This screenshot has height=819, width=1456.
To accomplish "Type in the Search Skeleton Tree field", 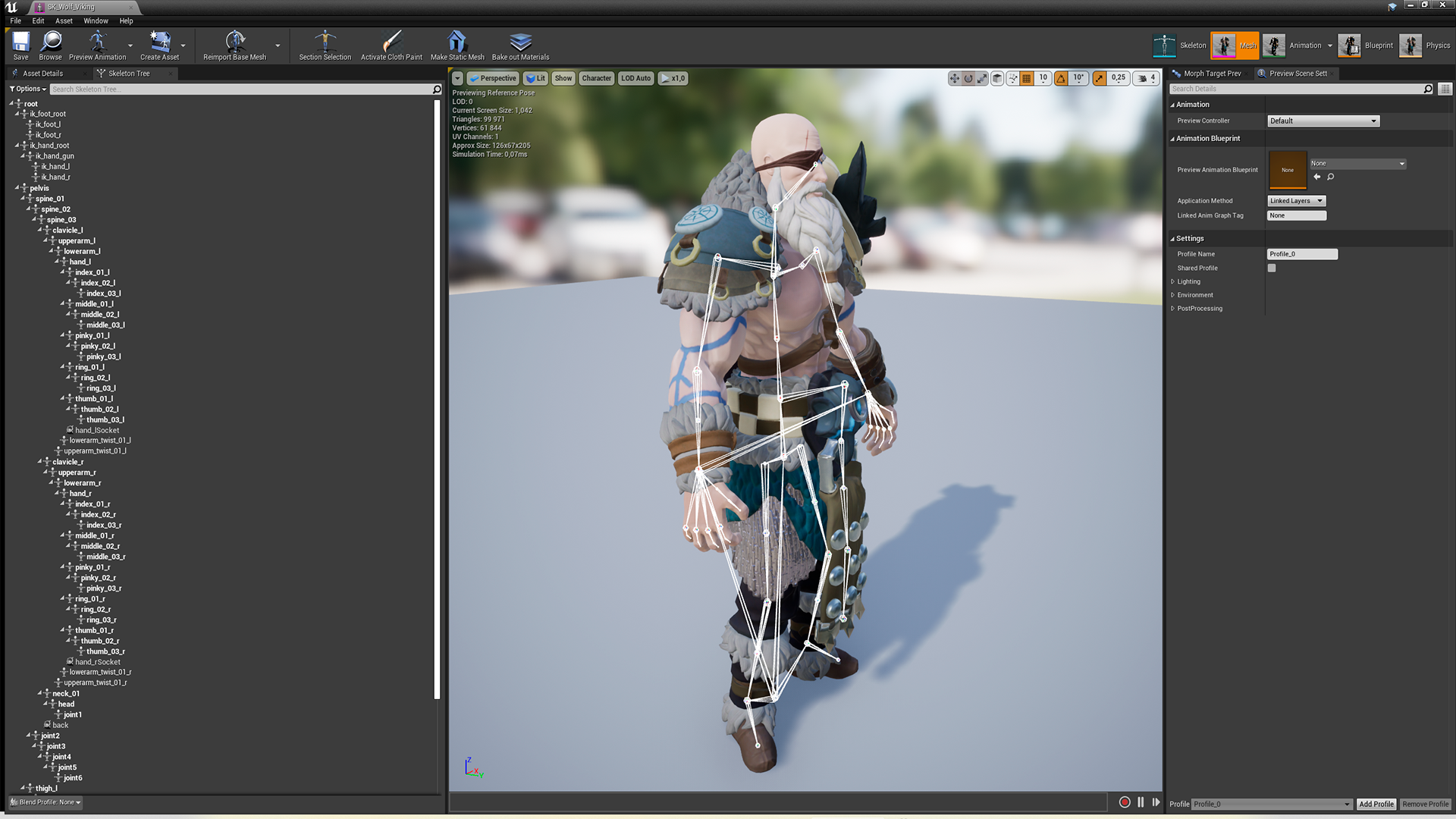I will tap(227, 89).
